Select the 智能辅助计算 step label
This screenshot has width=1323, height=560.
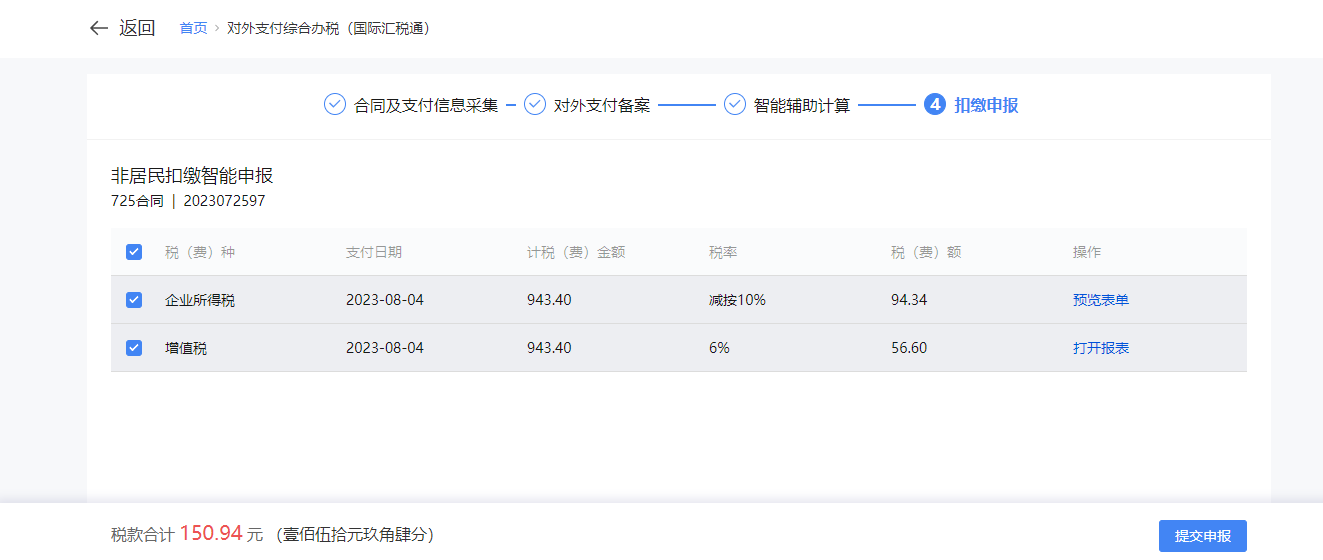point(802,105)
